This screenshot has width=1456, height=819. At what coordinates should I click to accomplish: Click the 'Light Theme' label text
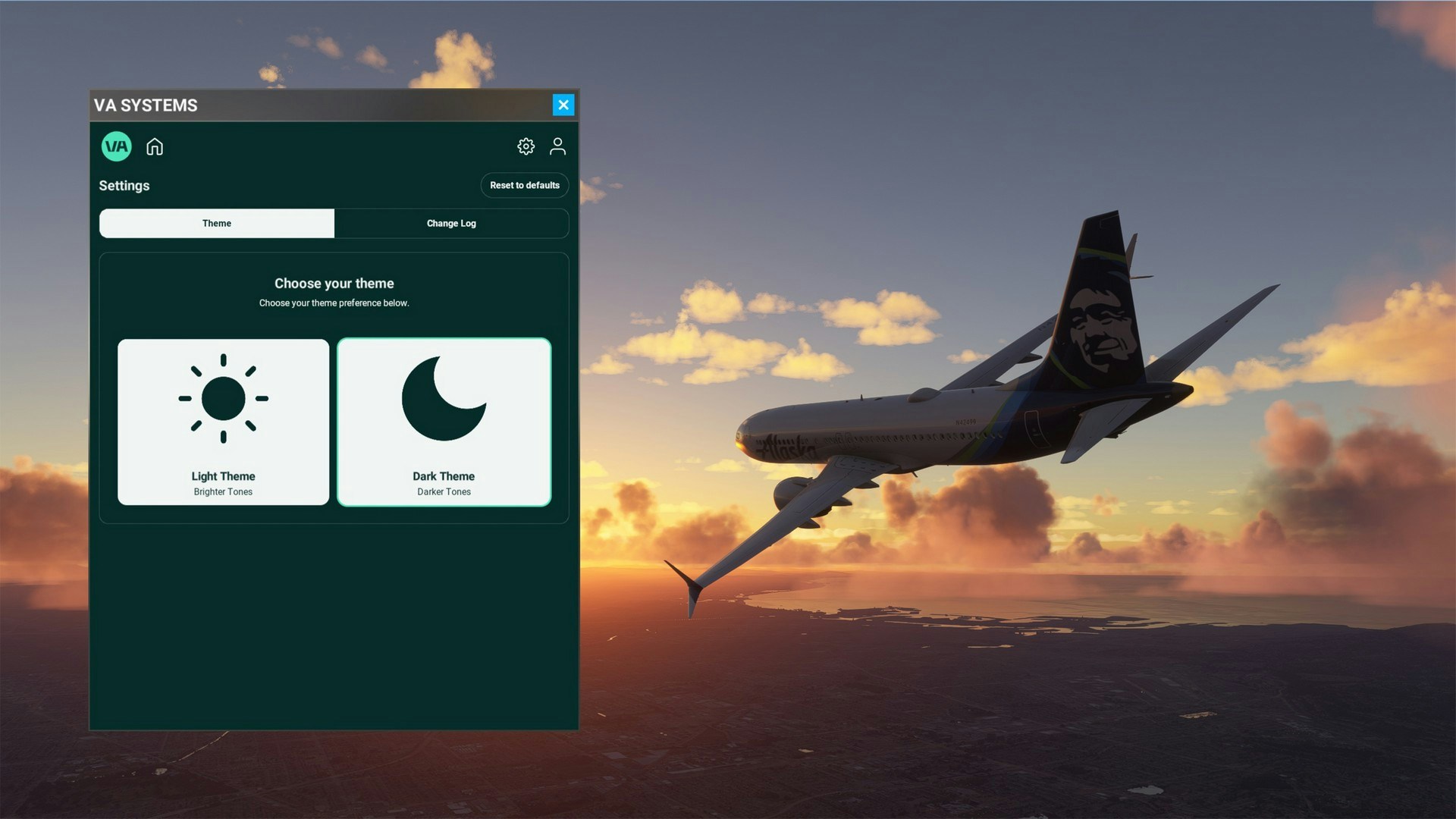click(x=223, y=476)
